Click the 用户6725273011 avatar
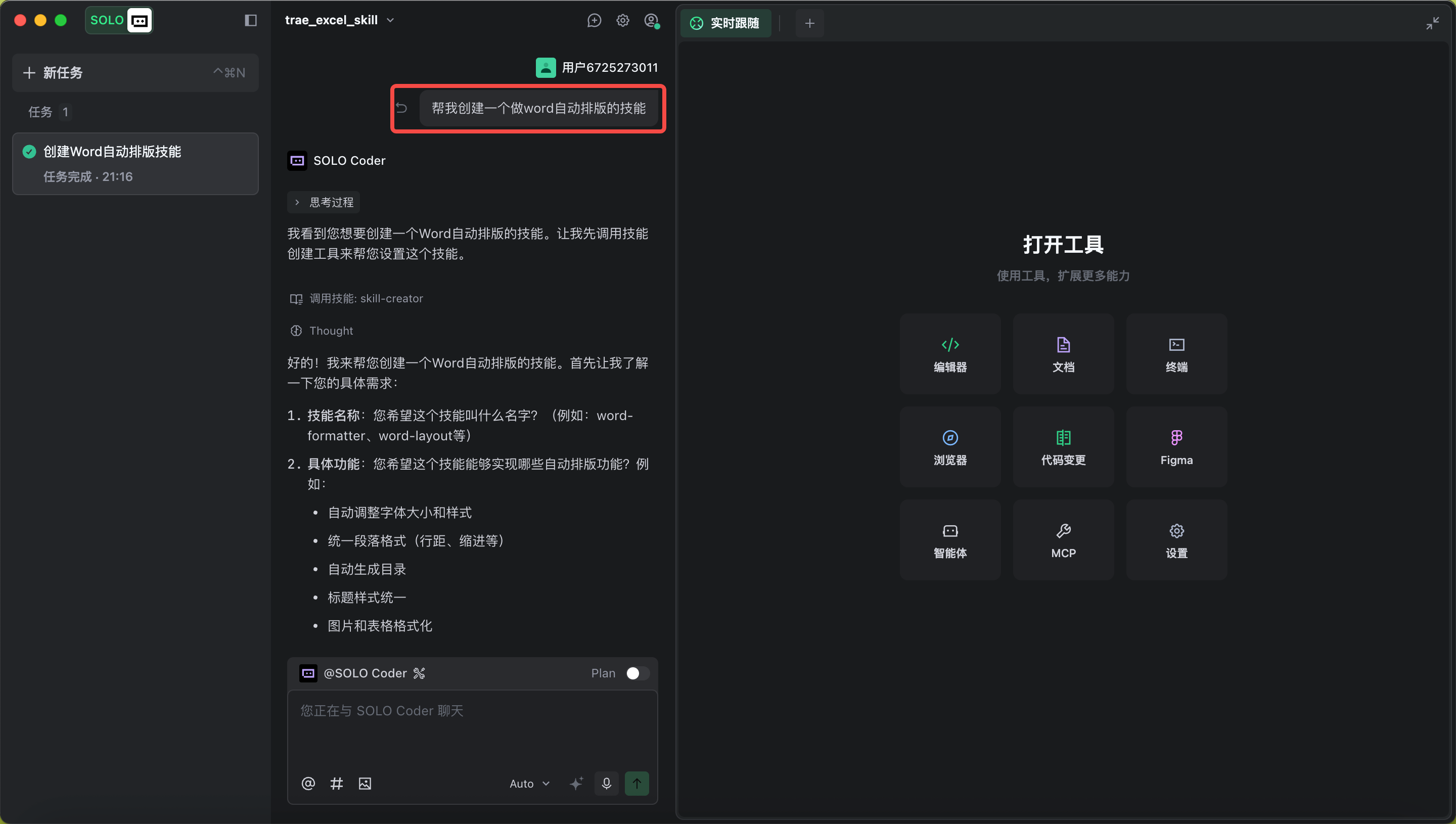The height and width of the screenshot is (824, 1456). click(x=545, y=67)
